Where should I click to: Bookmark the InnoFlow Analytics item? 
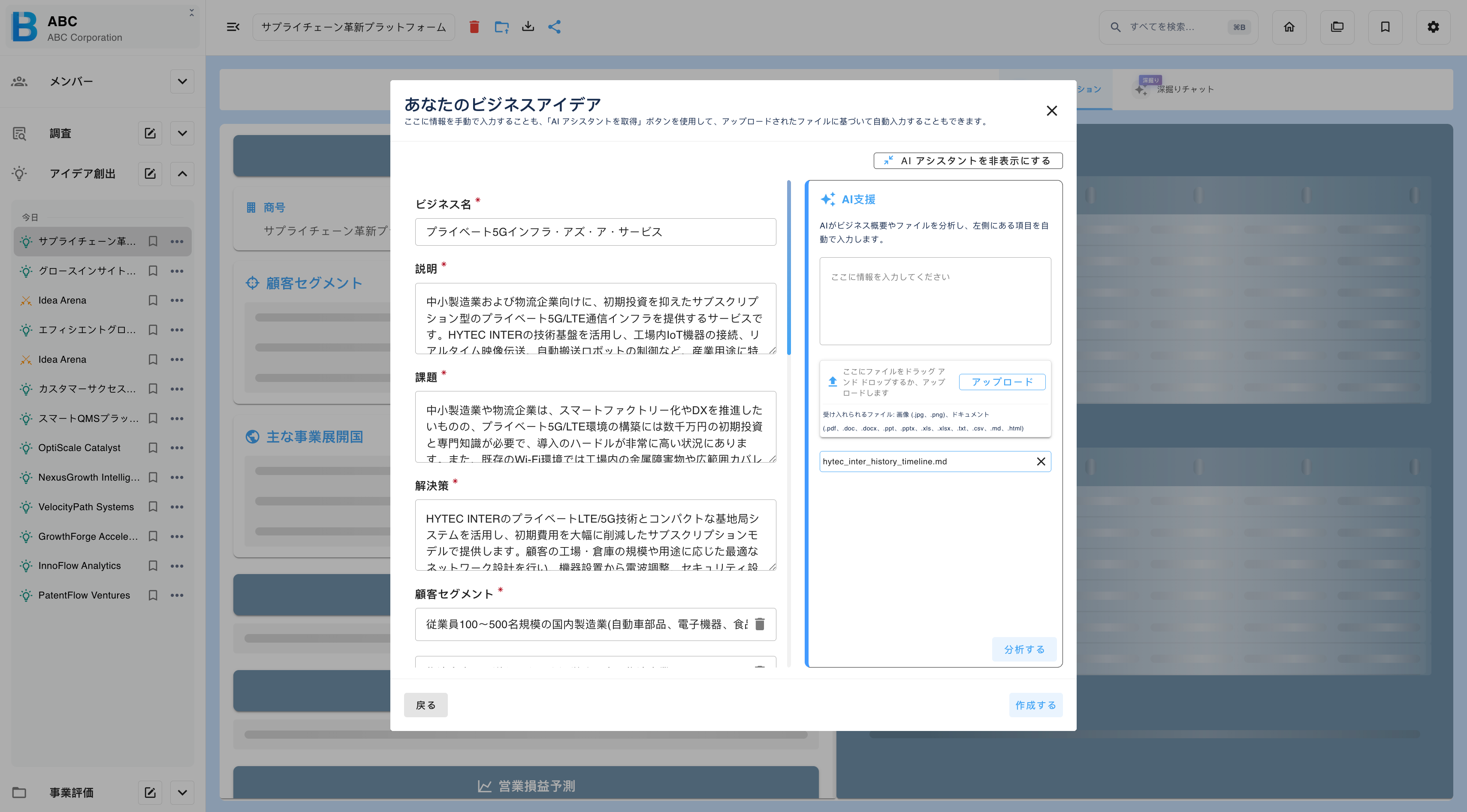153,565
